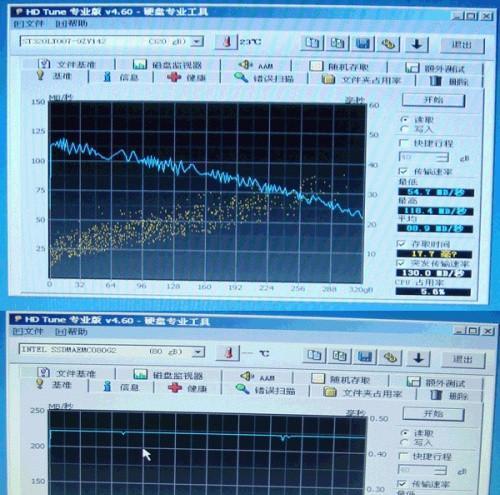
Task: Click 开始 start button in top window
Action: point(434,100)
